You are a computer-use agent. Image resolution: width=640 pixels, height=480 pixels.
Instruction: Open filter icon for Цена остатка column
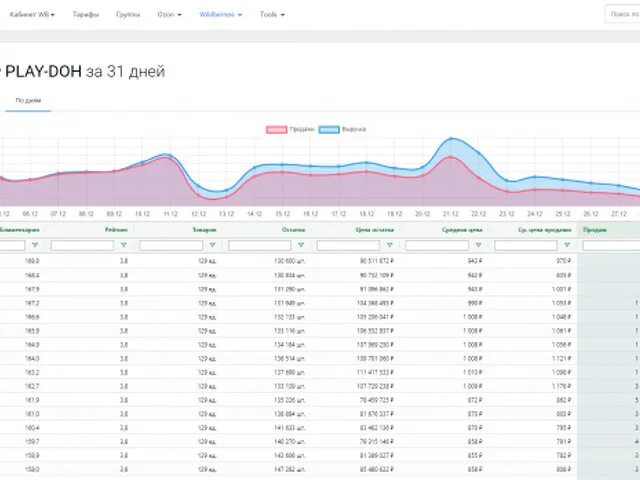pyautogui.click(x=390, y=245)
